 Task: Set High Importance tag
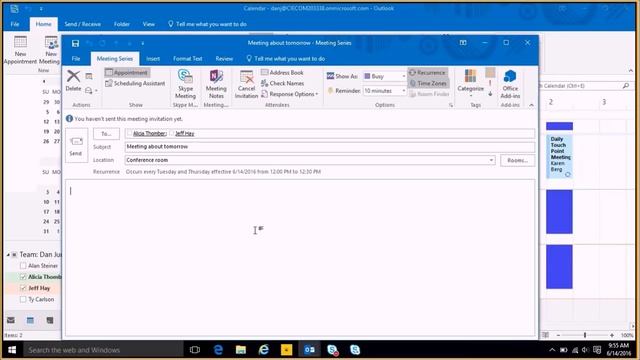[x=490, y=83]
